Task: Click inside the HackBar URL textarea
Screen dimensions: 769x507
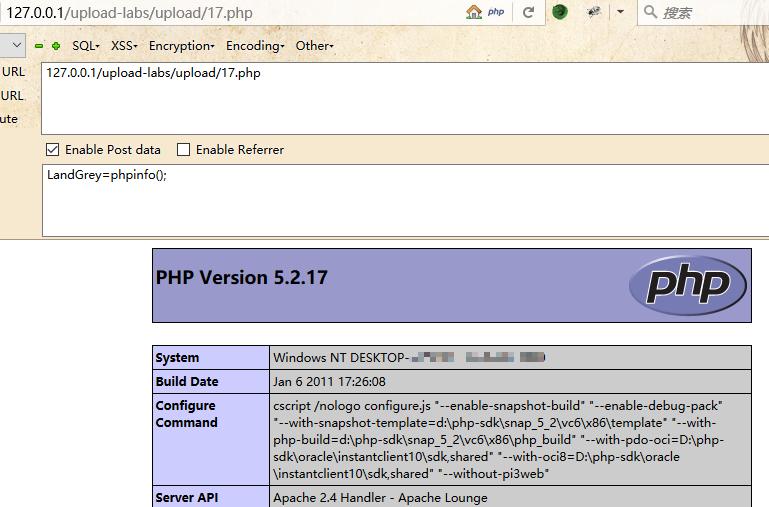Action: tap(405, 98)
